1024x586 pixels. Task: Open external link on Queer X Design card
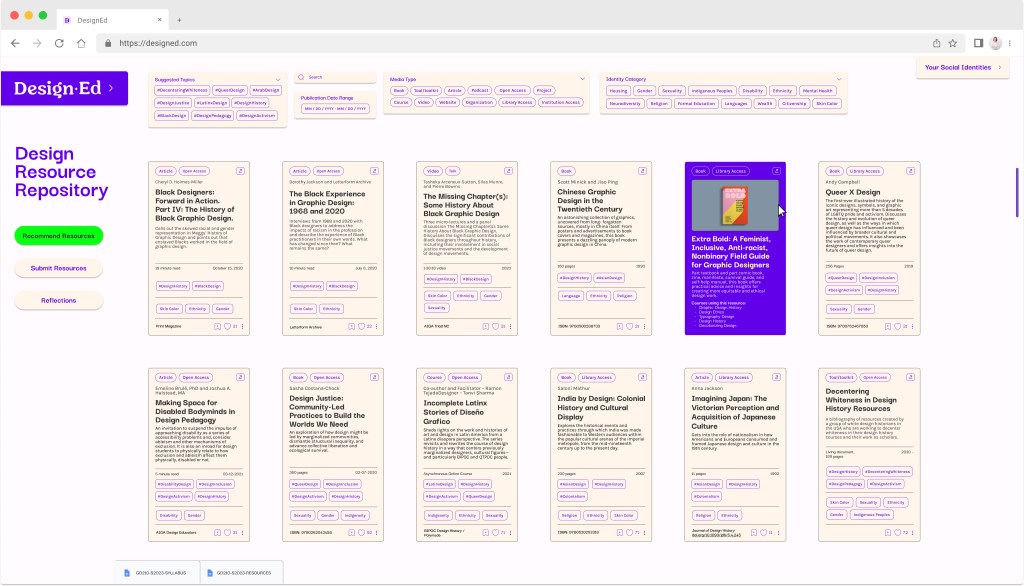tap(909, 171)
